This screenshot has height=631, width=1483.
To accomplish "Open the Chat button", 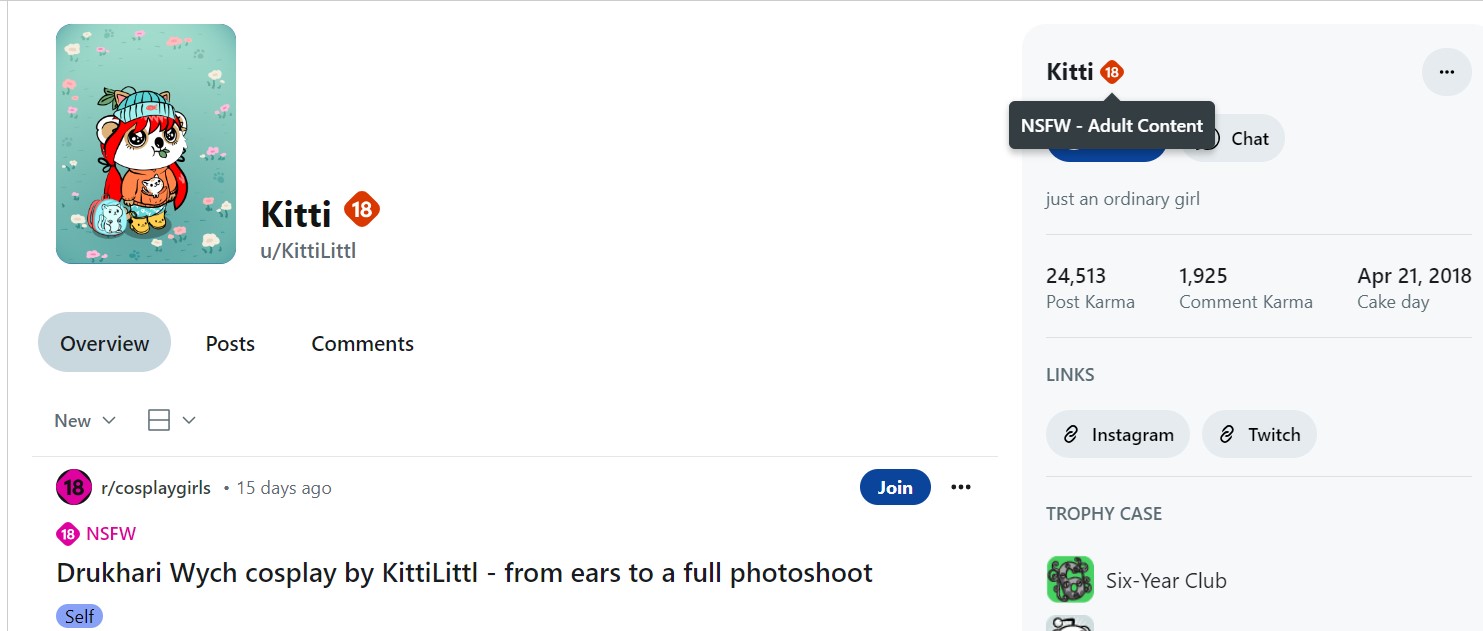I will 1235,139.
